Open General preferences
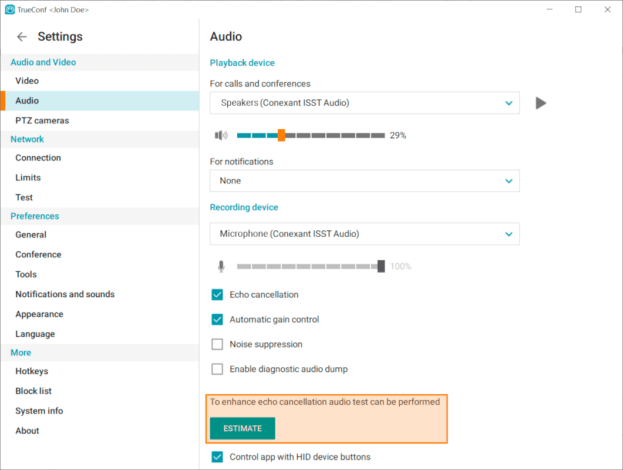The height and width of the screenshot is (470, 623). pos(100,235)
